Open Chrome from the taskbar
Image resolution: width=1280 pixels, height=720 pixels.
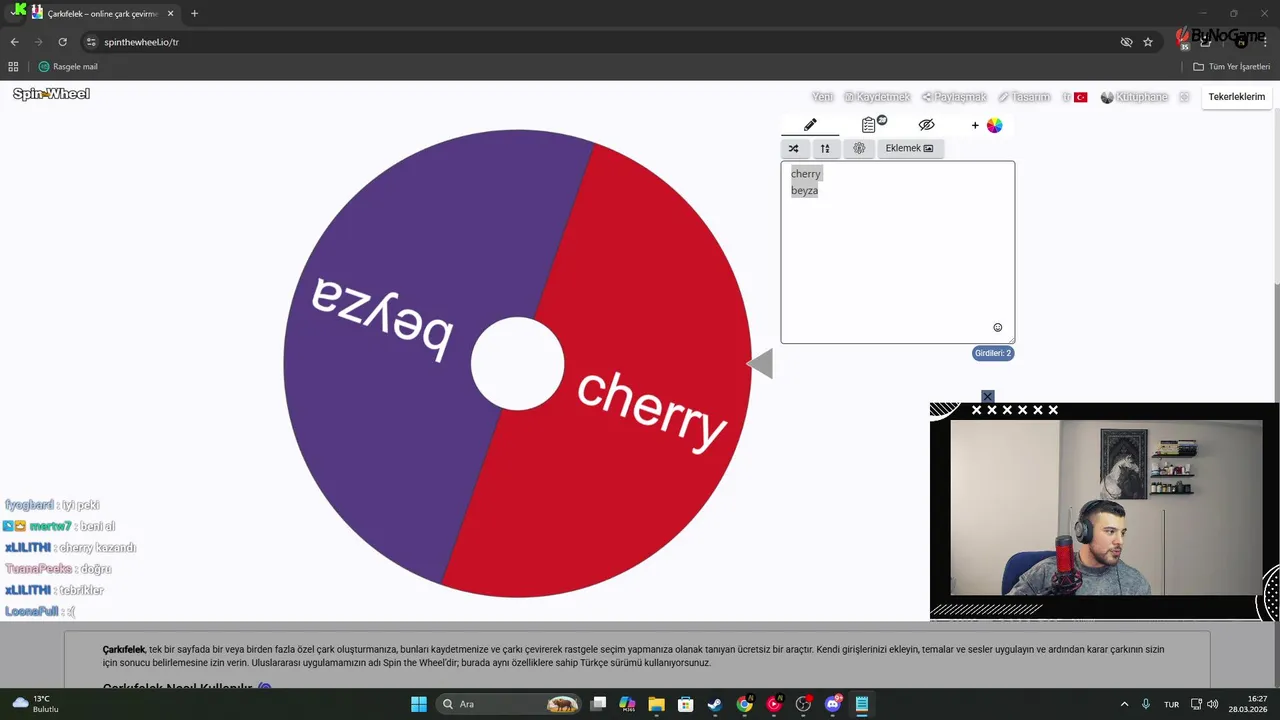[x=744, y=704]
